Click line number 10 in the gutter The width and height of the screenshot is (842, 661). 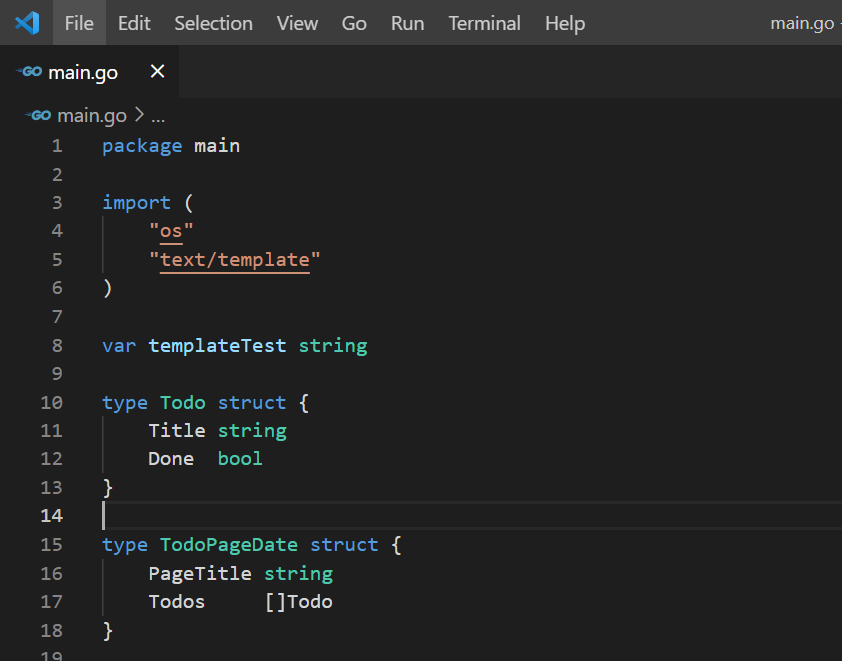pyautogui.click(x=52, y=403)
